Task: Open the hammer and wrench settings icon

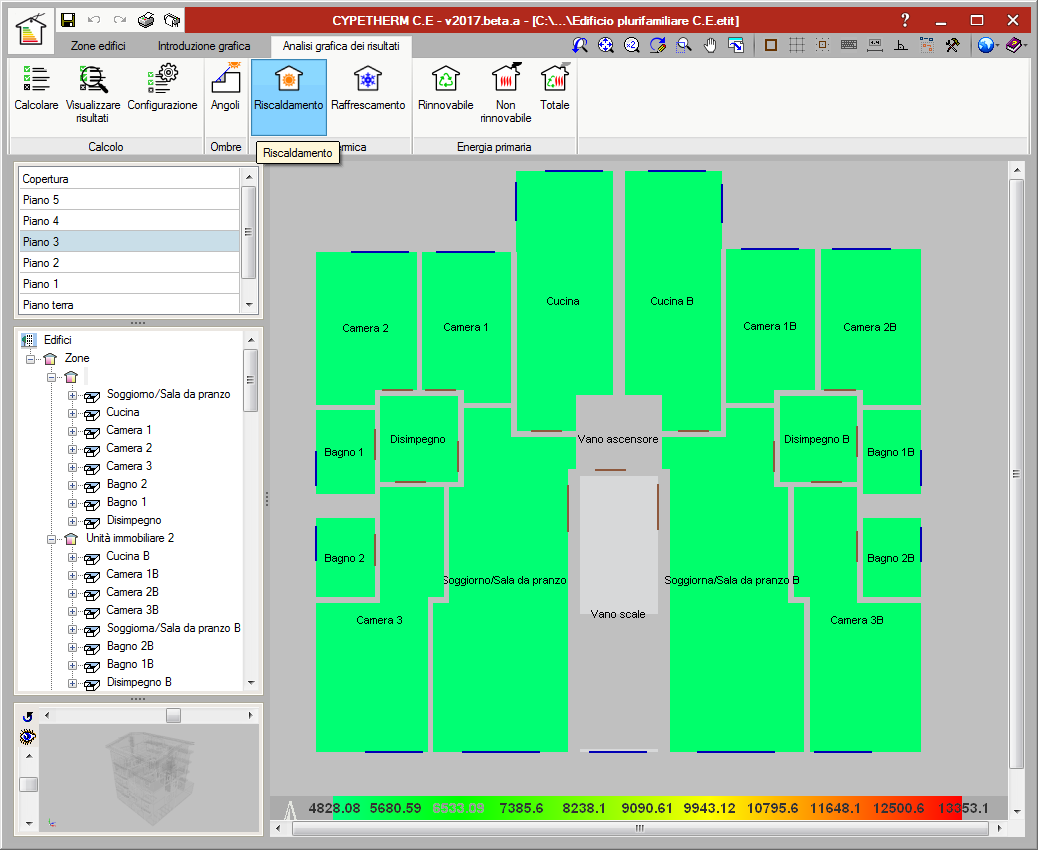Action: 953,45
